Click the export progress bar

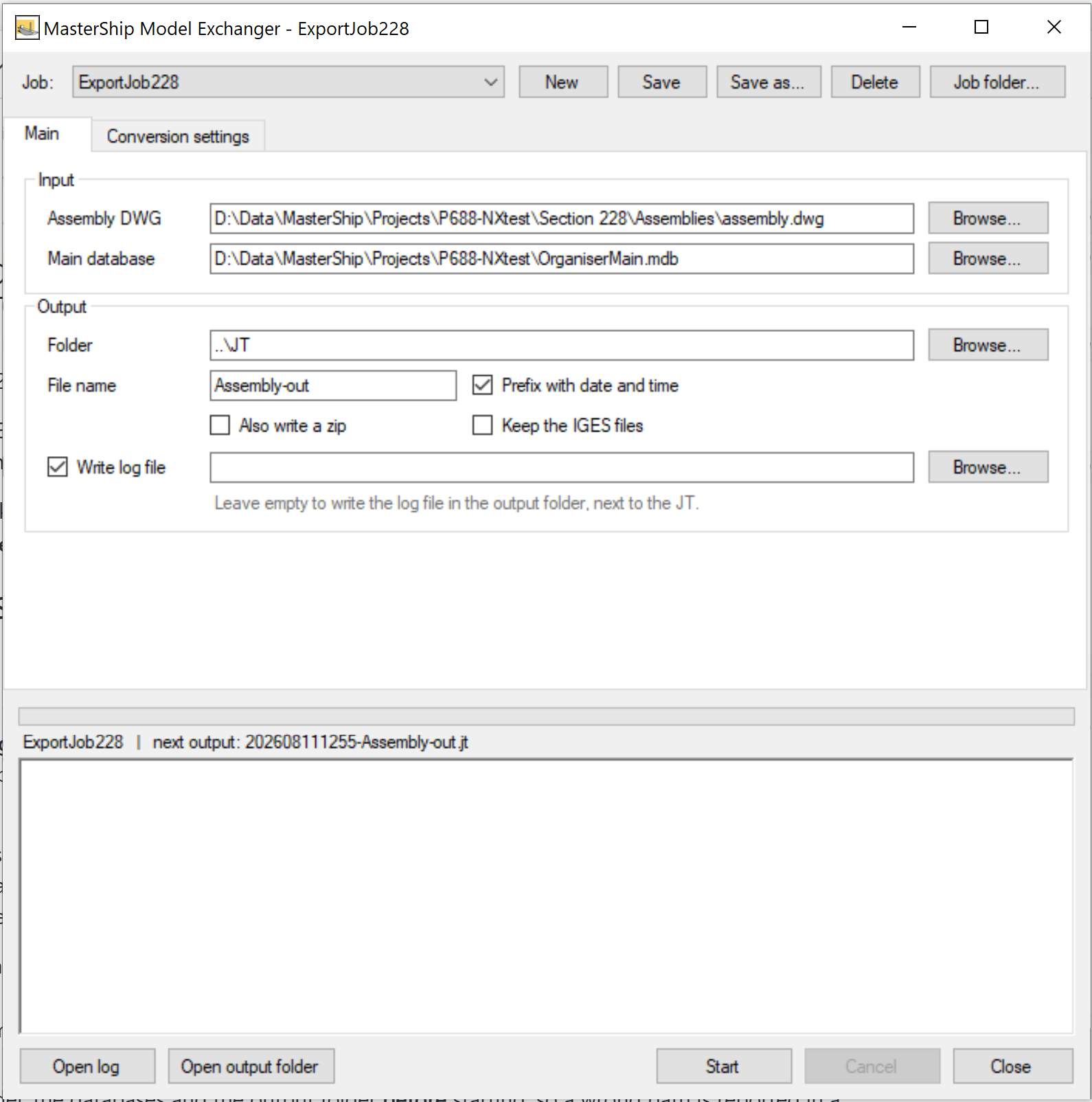547,717
